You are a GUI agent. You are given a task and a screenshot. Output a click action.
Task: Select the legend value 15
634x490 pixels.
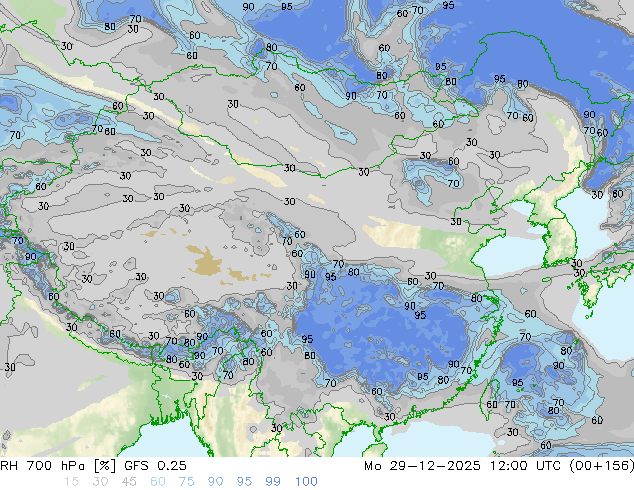point(71,482)
